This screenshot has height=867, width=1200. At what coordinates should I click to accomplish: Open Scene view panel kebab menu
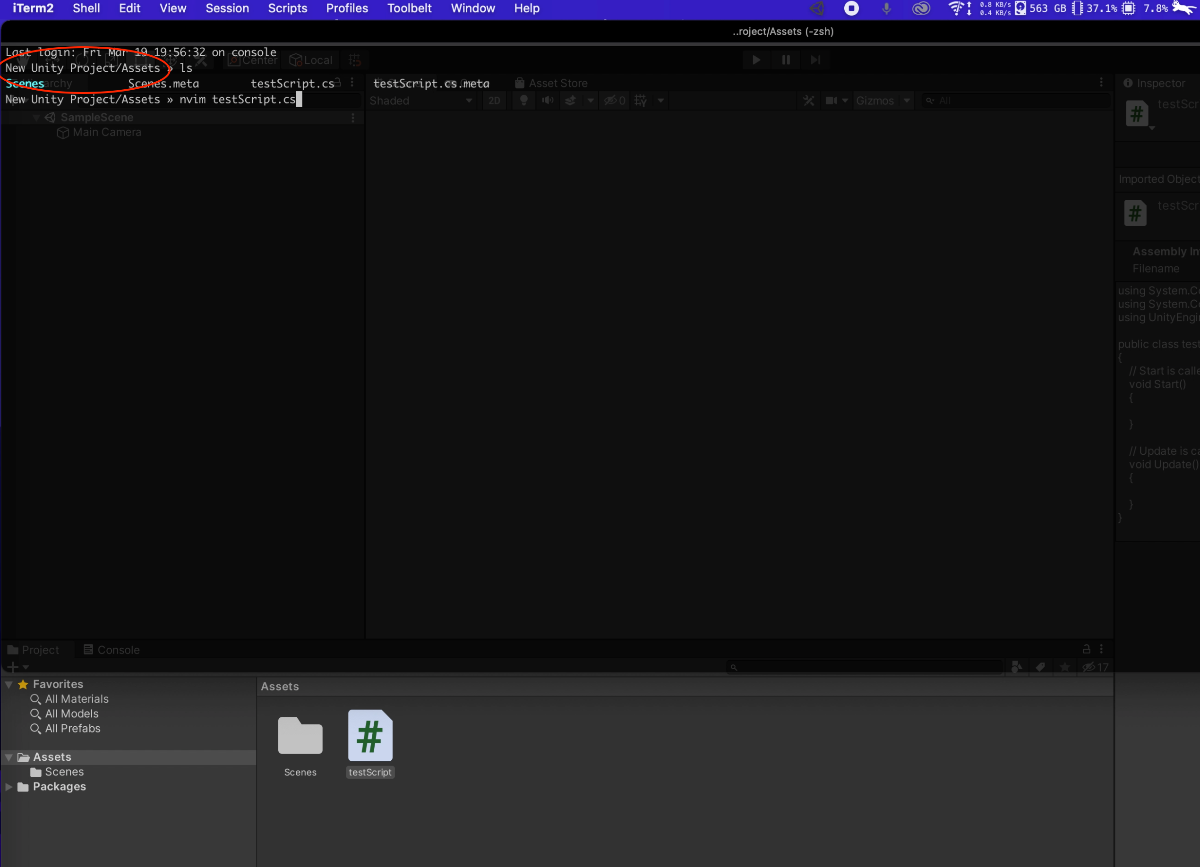click(1102, 83)
